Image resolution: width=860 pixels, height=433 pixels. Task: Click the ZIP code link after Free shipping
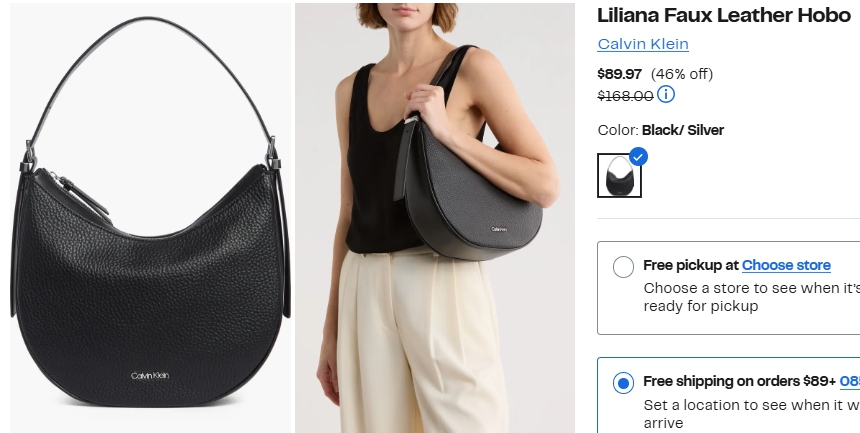point(850,381)
